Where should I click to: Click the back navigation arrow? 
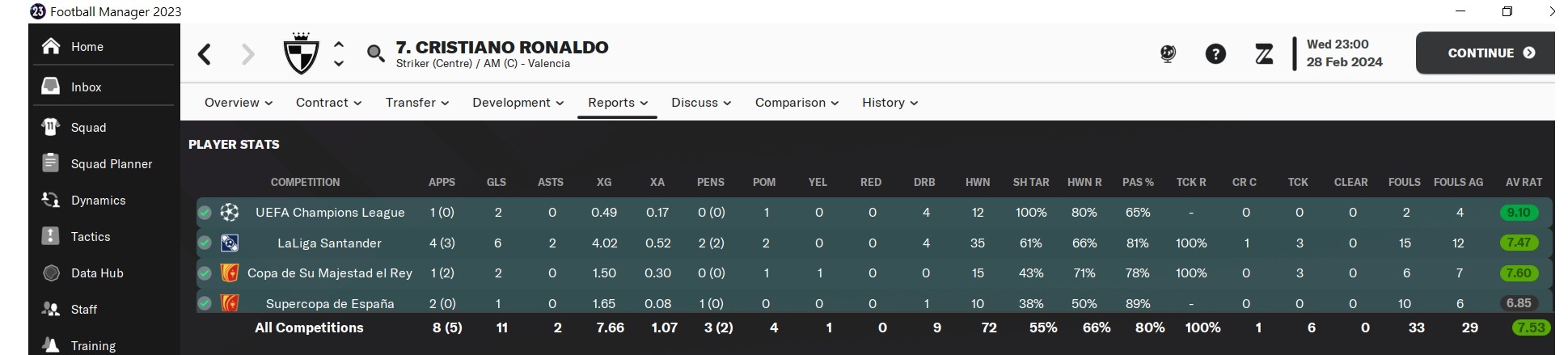[205, 54]
